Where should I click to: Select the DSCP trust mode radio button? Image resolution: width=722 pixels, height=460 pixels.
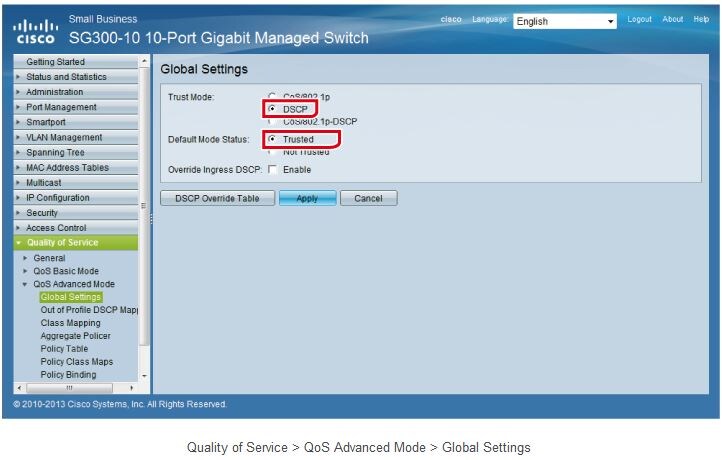coord(272,109)
